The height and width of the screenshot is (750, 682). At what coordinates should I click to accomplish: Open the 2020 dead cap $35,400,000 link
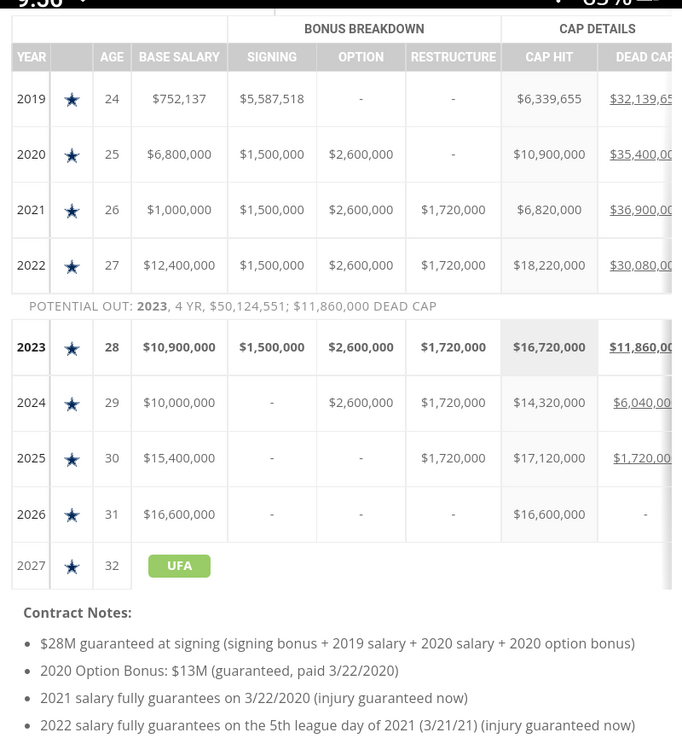click(640, 154)
